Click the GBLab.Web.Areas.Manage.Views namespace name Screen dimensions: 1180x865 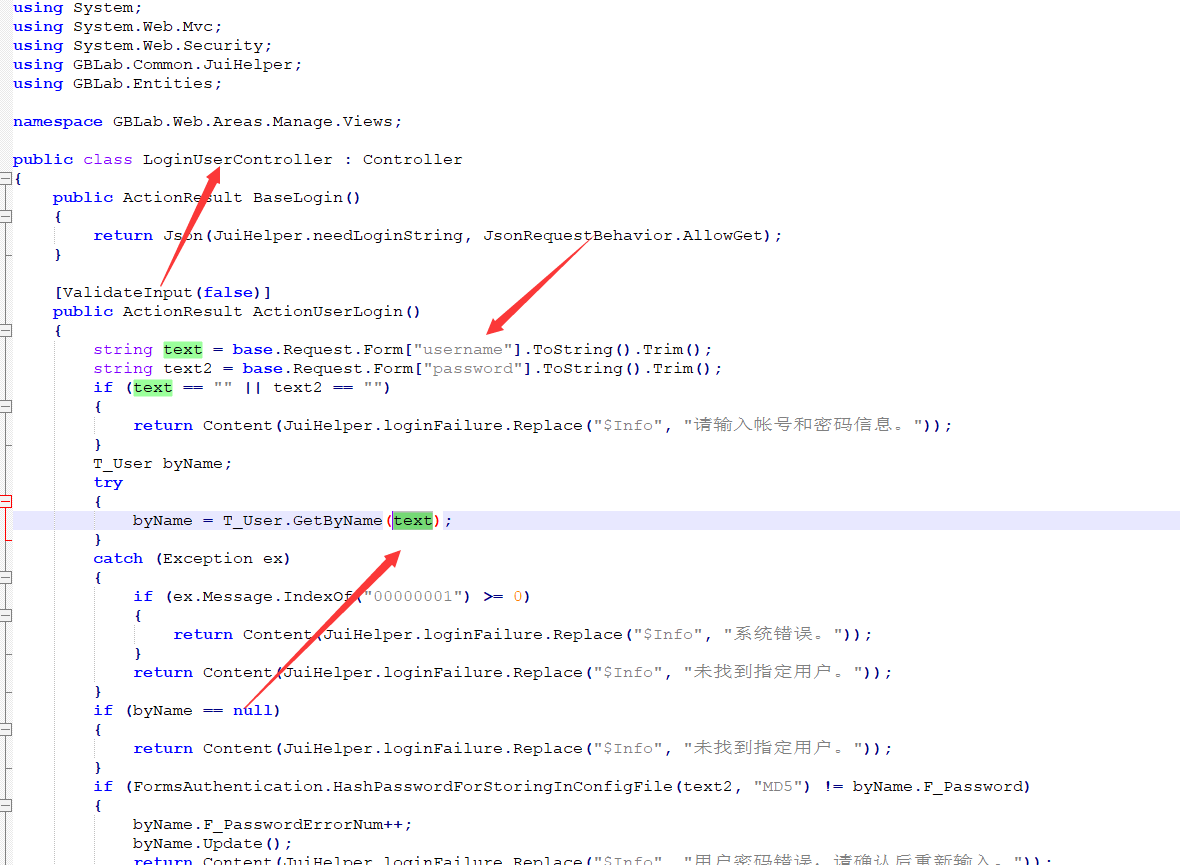click(255, 122)
